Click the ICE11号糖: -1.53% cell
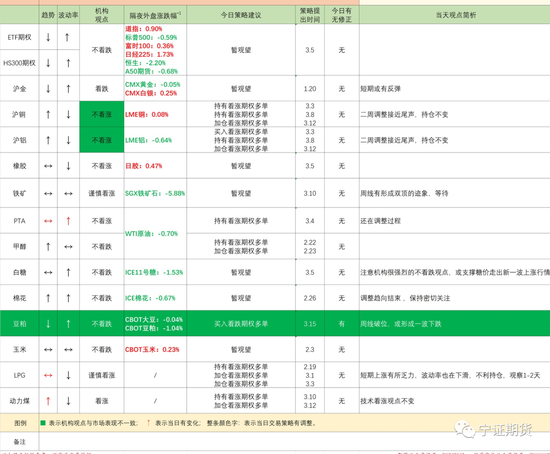Viewport: 550px width, 454px height. pyautogui.click(x=154, y=272)
